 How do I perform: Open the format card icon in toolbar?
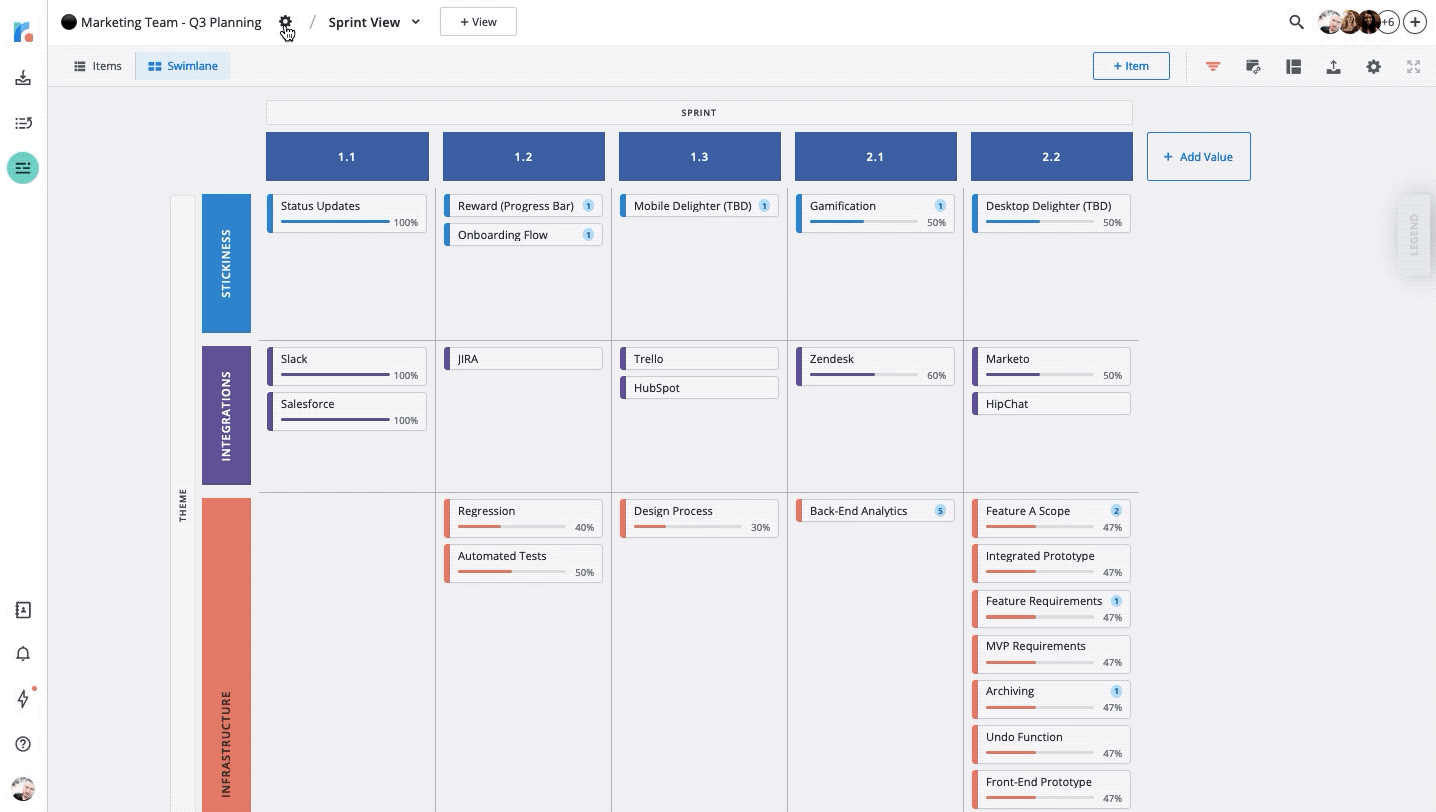tap(1253, 67)
